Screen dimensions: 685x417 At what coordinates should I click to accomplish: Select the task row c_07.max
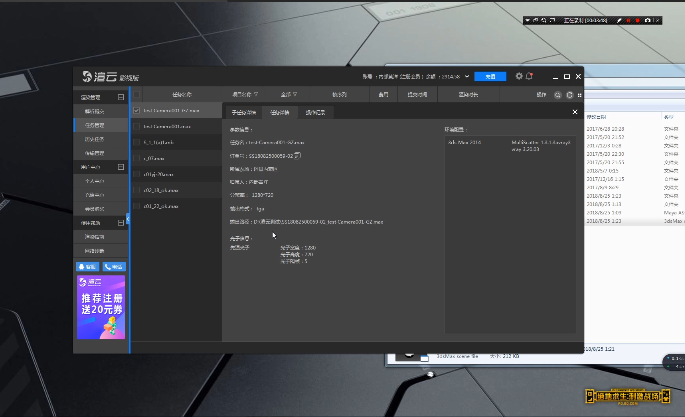tap(176, 158)
